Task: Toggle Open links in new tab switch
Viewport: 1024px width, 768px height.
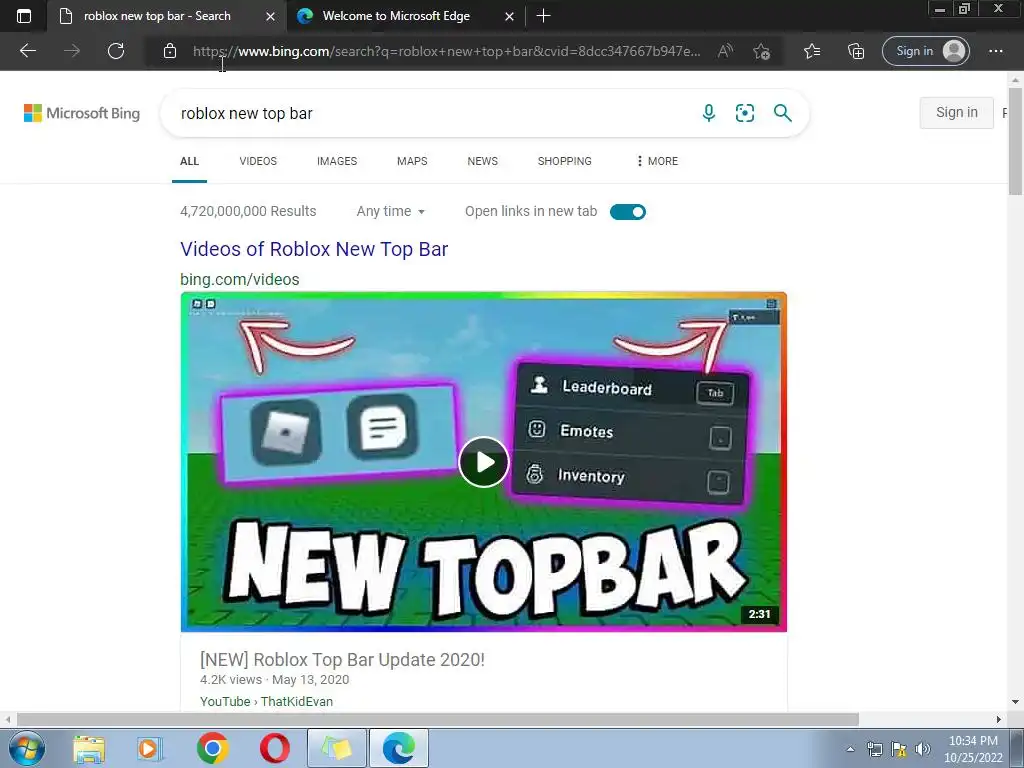Action: tap(628, 212)
